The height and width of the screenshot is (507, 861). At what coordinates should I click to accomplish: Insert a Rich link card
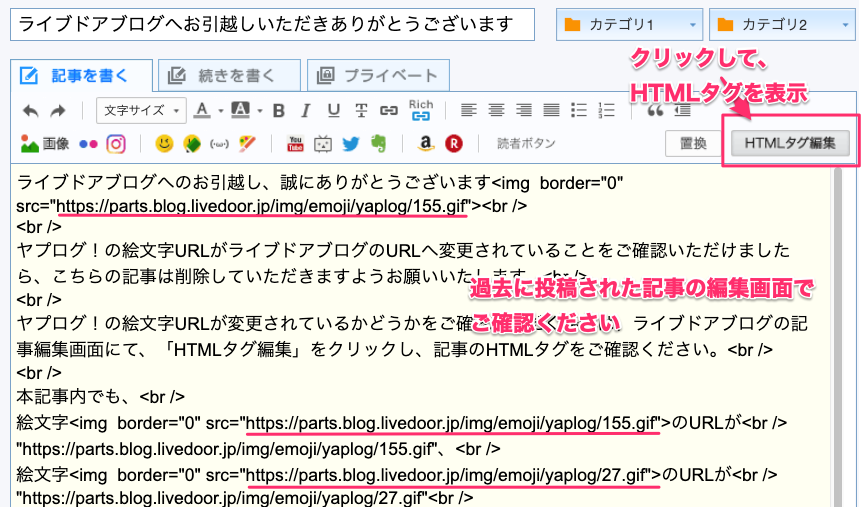pos(421,110)
